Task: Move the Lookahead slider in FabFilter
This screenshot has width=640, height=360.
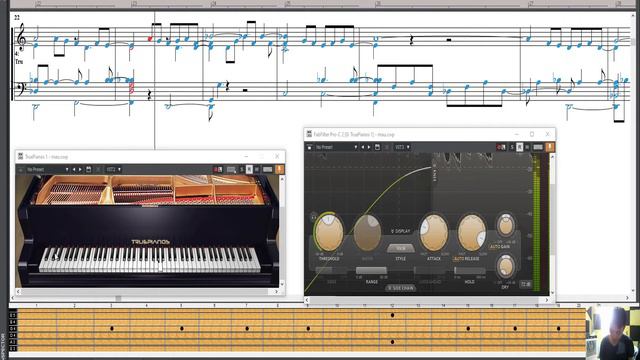Action: 429,271
